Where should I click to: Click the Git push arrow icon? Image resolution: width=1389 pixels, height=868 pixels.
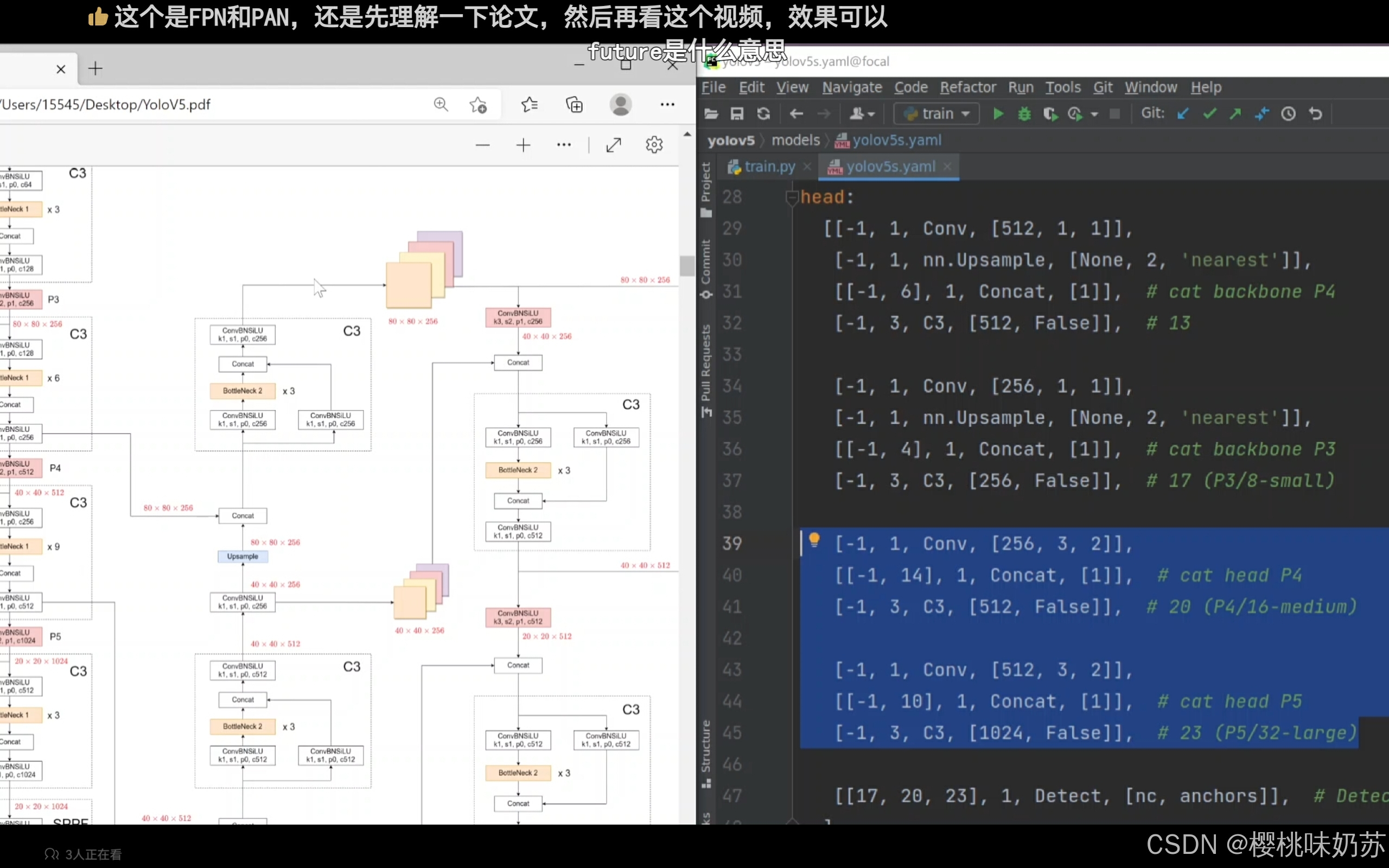[1235, 114]
